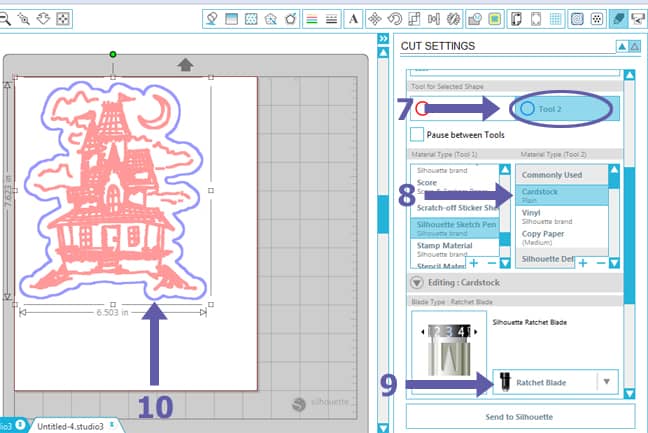Open the Scale panel
Screen dimensions: 648x433
414,19
